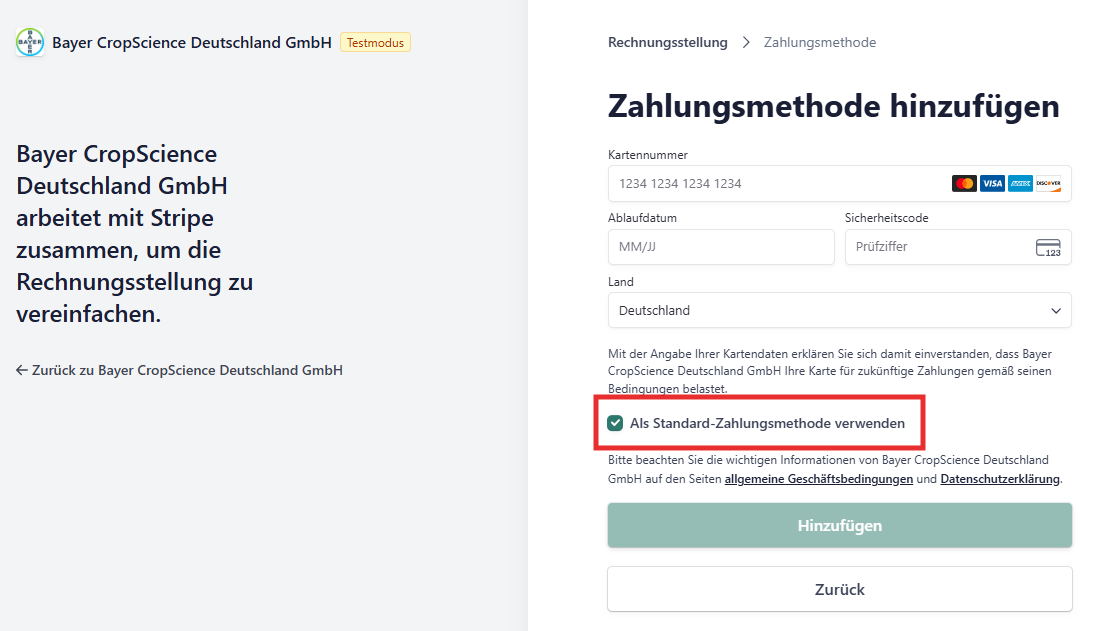Screen dimensions: 1110x631
Task: Click the Testmodus badge
Action: 375,42
